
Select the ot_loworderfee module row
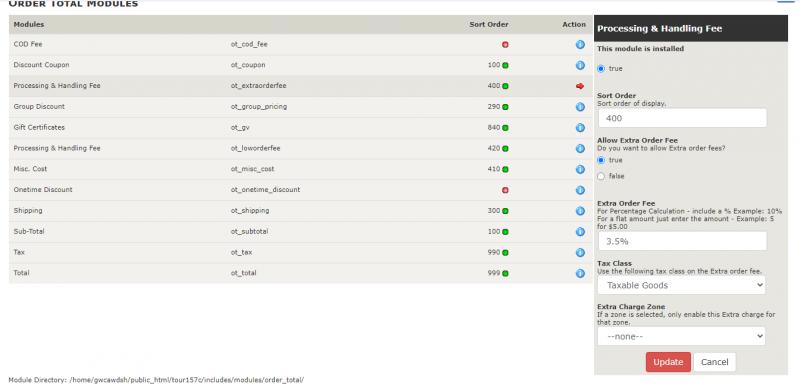[x=301, y=149]
